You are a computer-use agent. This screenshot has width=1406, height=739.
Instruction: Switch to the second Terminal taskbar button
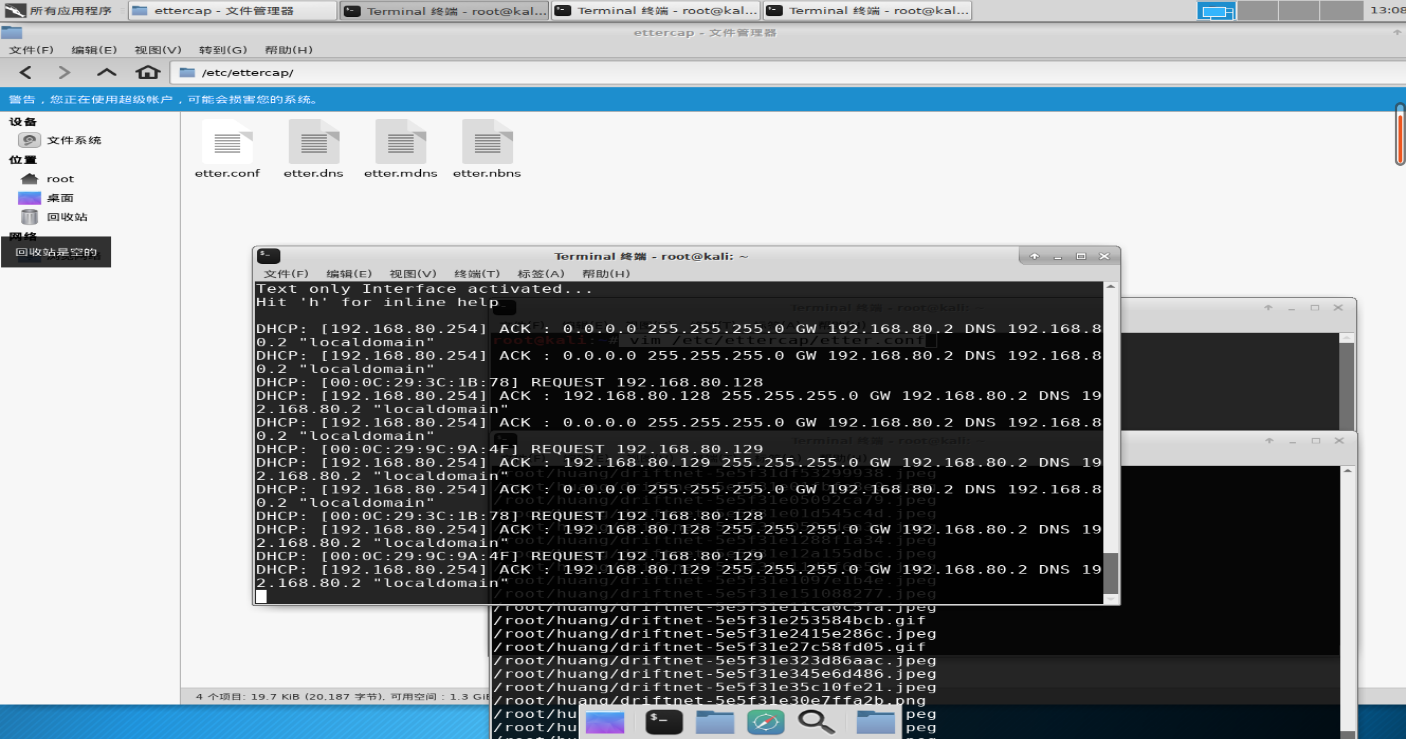coord(655,11)
